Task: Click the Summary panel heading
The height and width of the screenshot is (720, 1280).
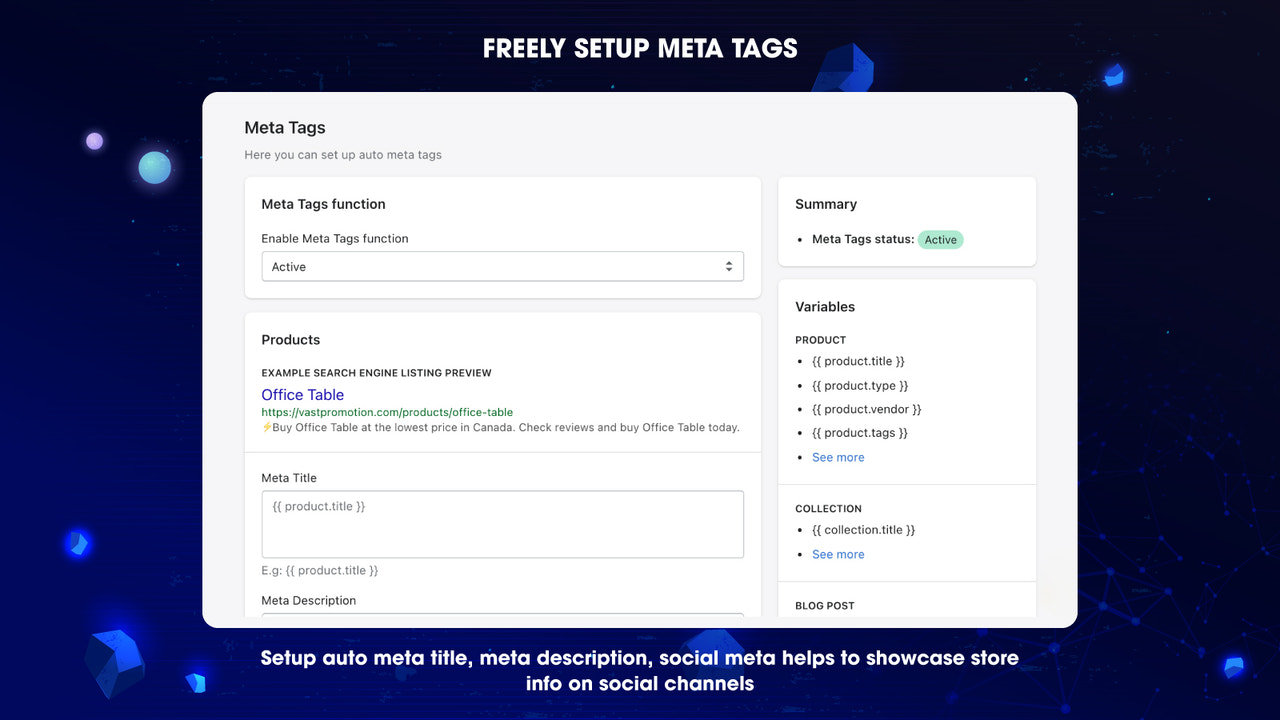Action: pos(825,204)
